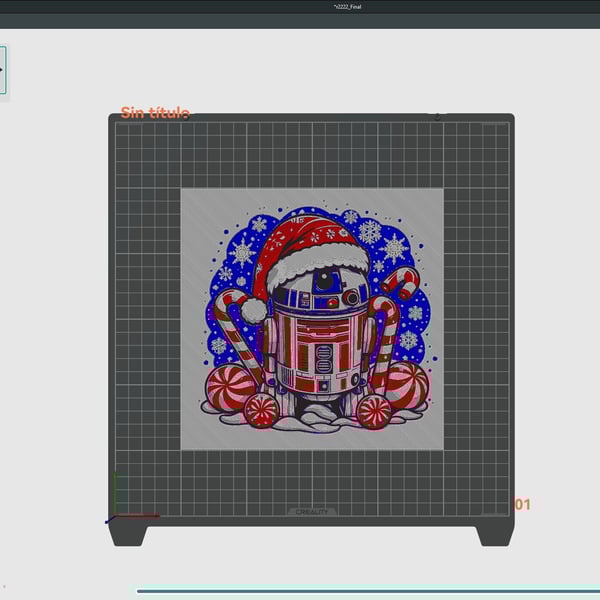This screenshot has height=600, width=600.
Task: Expand the collapsed left side panel
Action: 3,70
